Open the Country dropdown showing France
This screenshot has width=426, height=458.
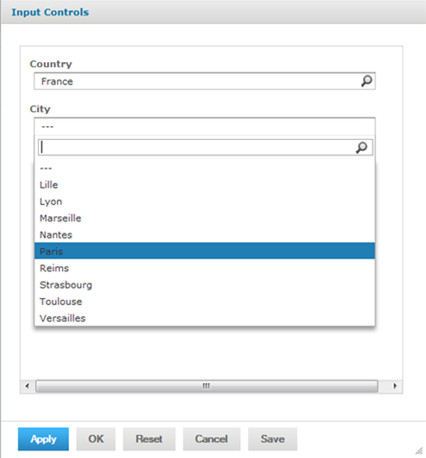205,81
